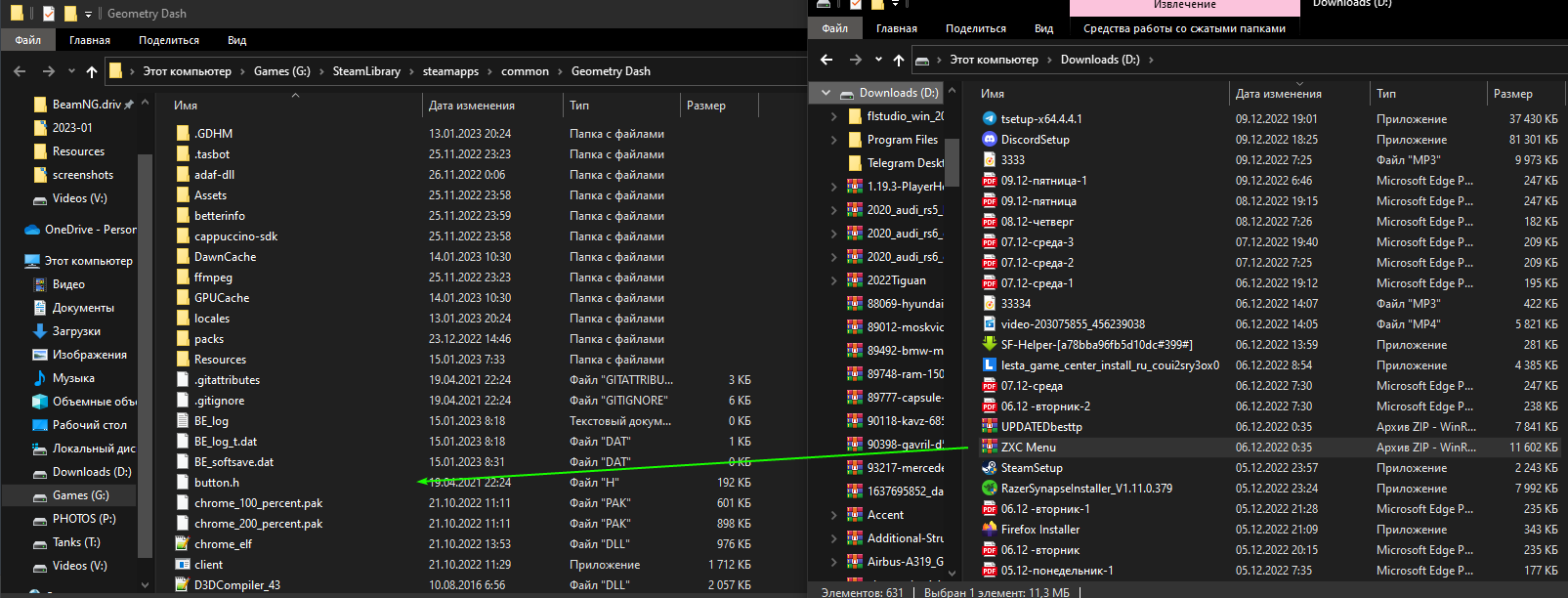This screenshot has width=1568, height=598.
Task: Open OneDrive - Personal in navigation pane
Action: coord(82,230)
